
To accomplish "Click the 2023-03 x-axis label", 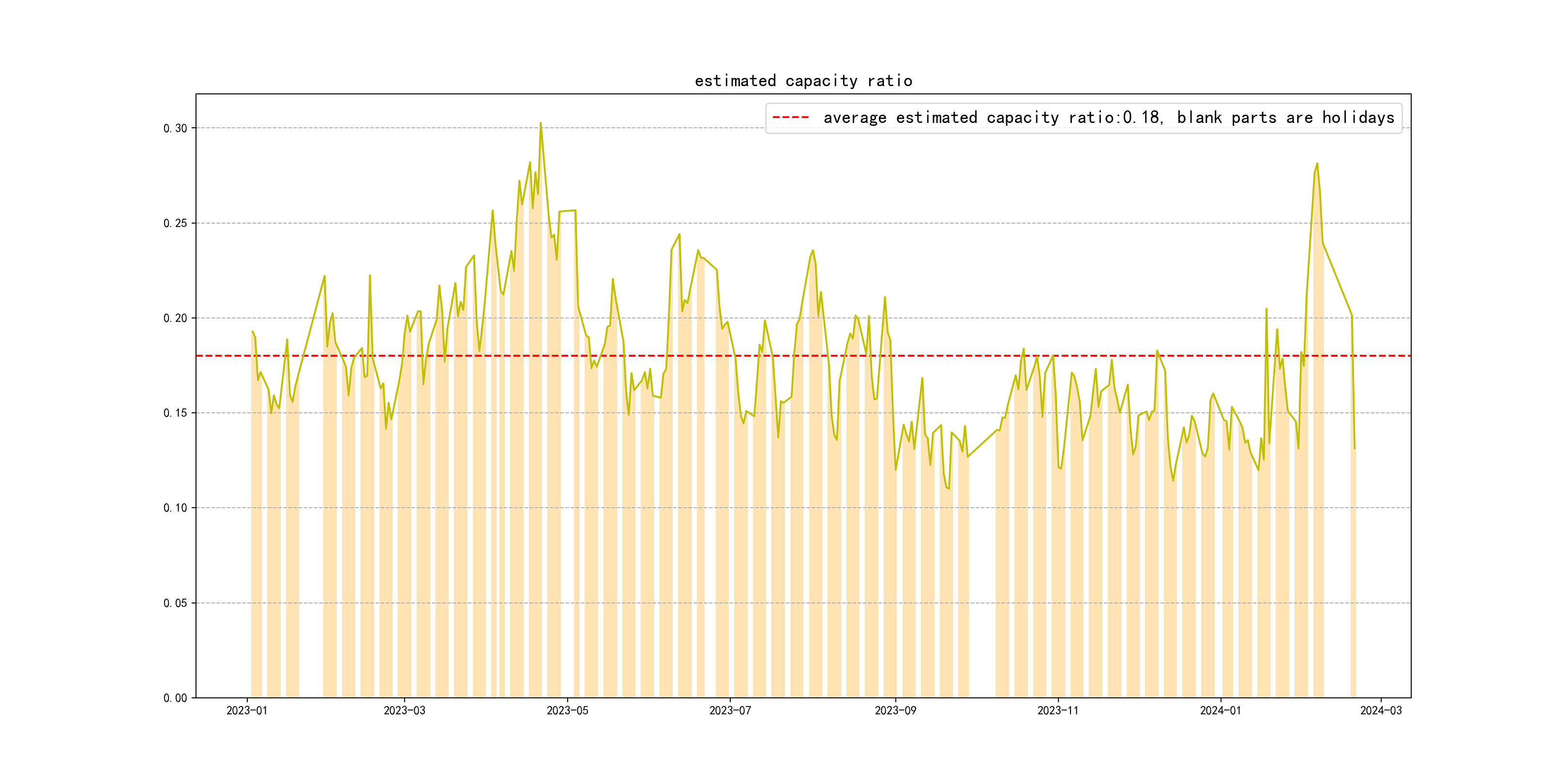I will coord(404,710).
